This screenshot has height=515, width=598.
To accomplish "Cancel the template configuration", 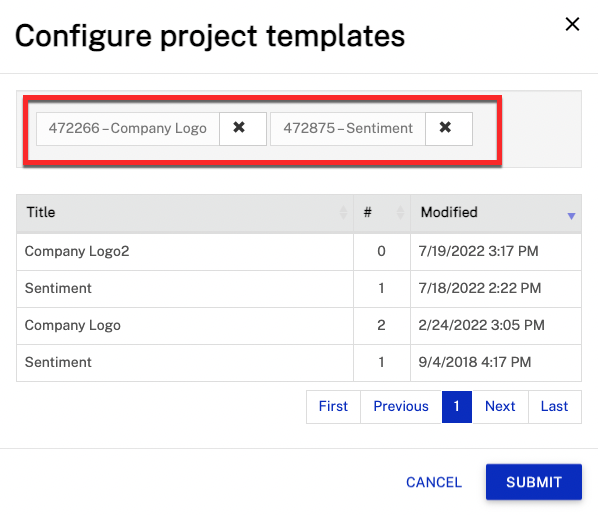I will (x=434, y=482).
